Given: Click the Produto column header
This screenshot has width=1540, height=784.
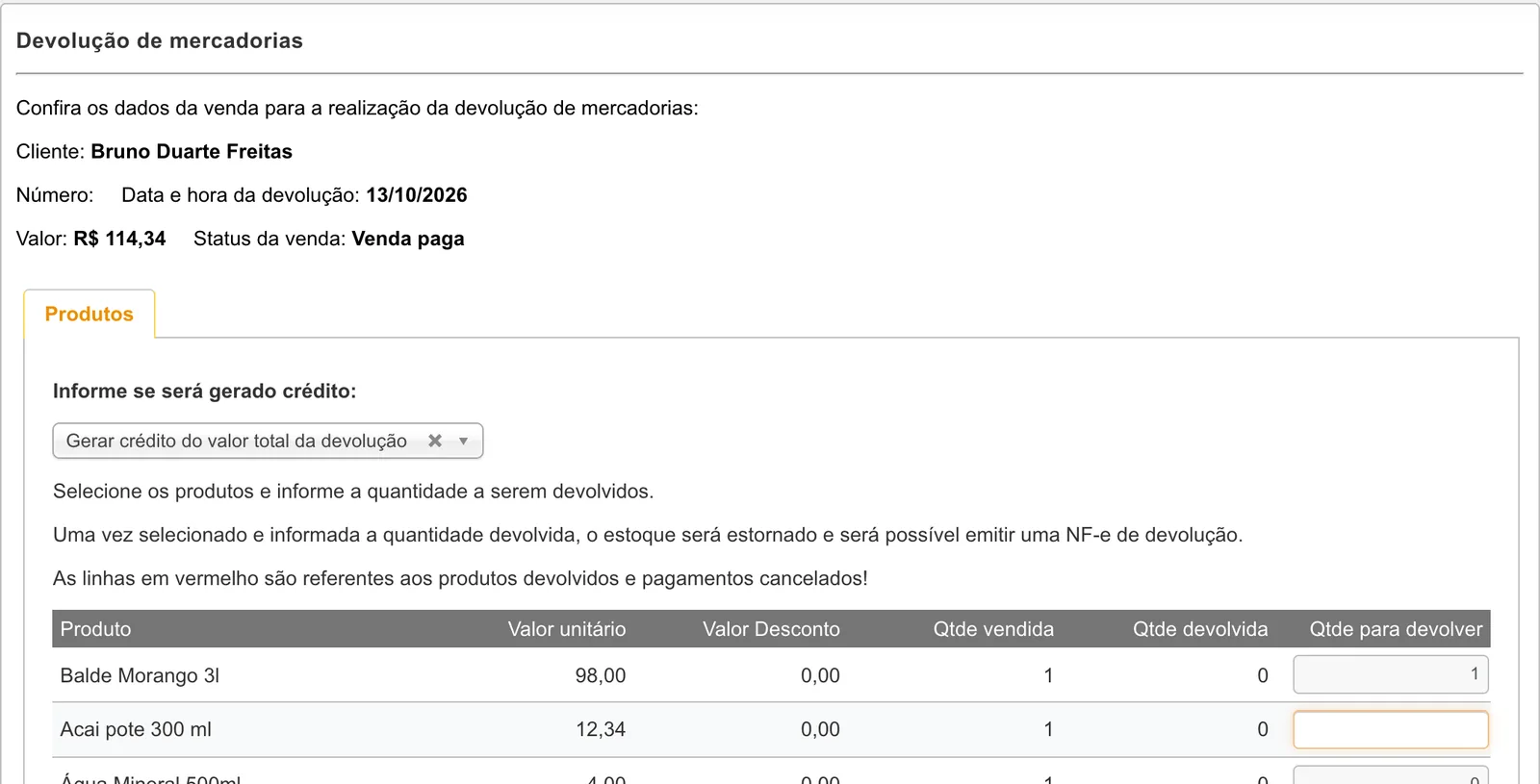Looking at the screenshot, I should coord(95,629).
